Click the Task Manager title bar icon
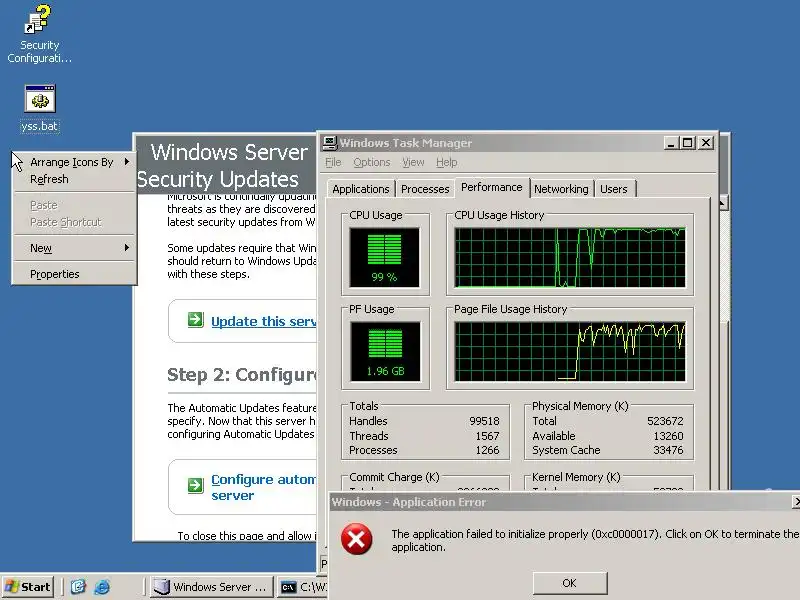Screen dimensions: 800x600 tap(330, 143)
